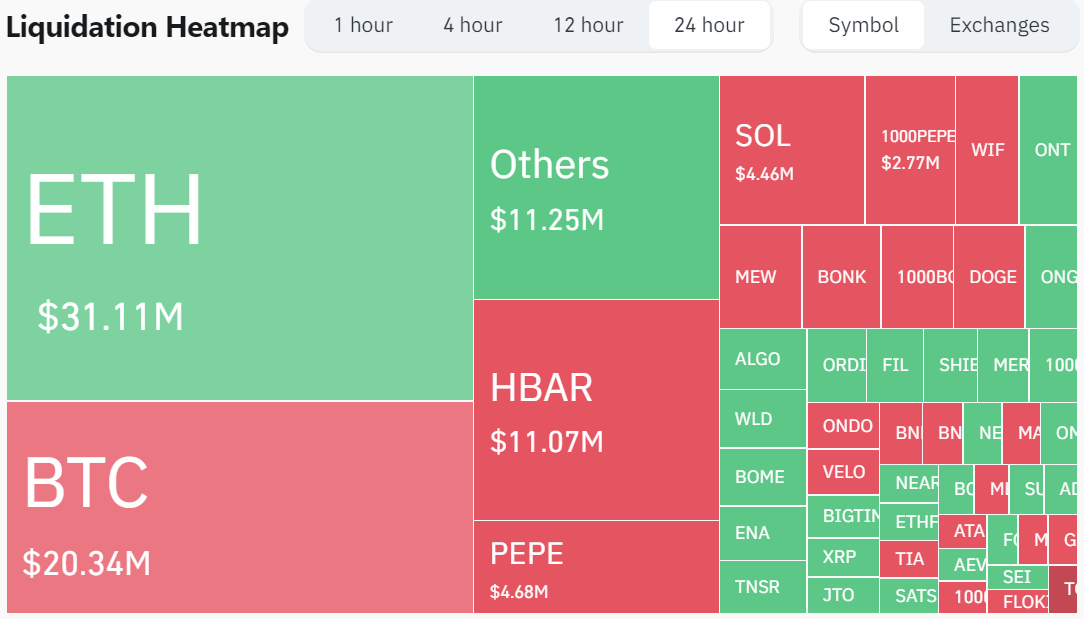Choose the 12 hour timeframe
The height and width of the screenshot is (619, 1084).
[x=588, y=26]
